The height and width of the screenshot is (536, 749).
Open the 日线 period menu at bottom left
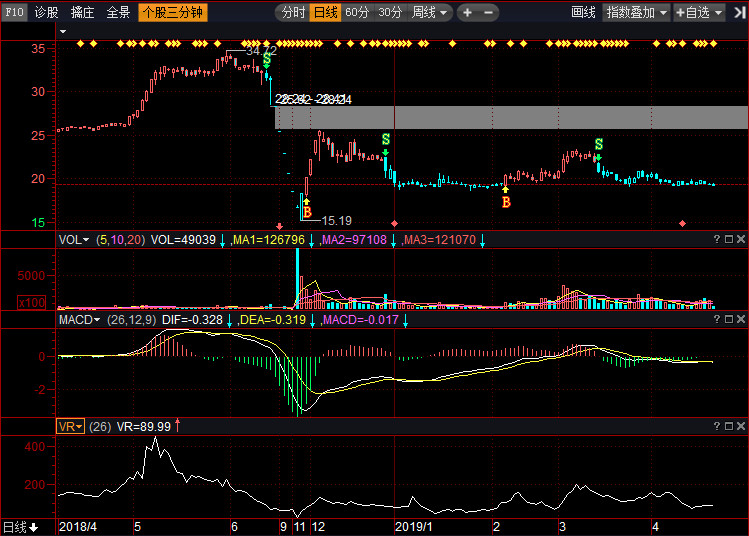point(20,527)
